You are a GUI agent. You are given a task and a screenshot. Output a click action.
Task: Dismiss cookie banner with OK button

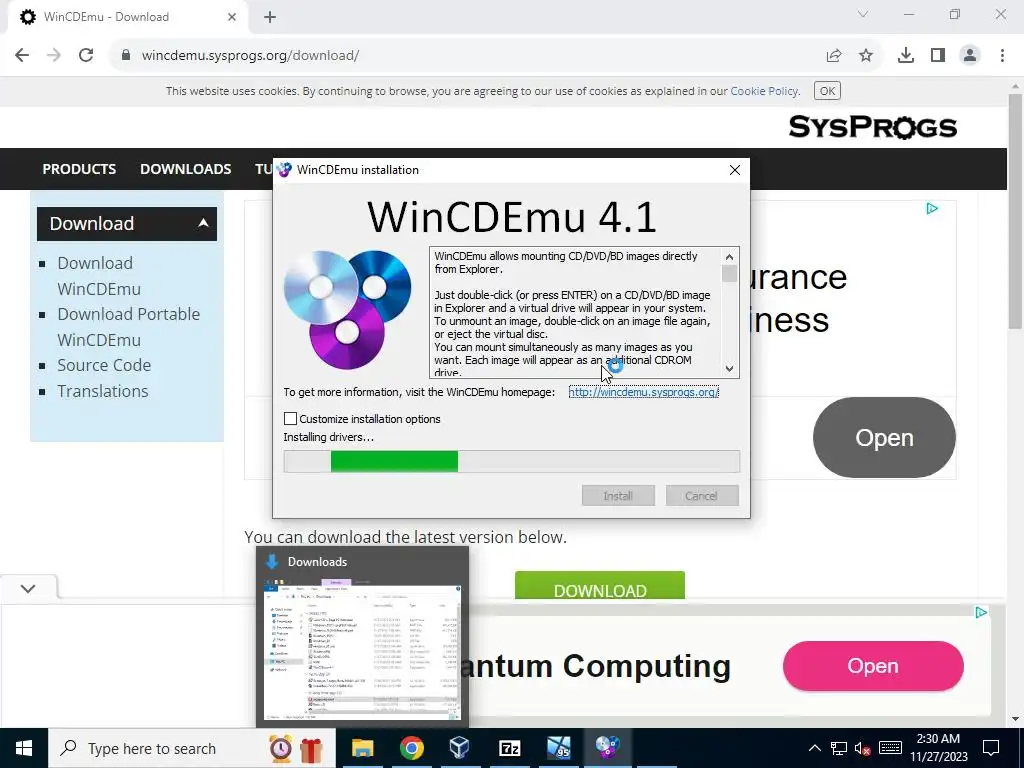click(827, 91)
